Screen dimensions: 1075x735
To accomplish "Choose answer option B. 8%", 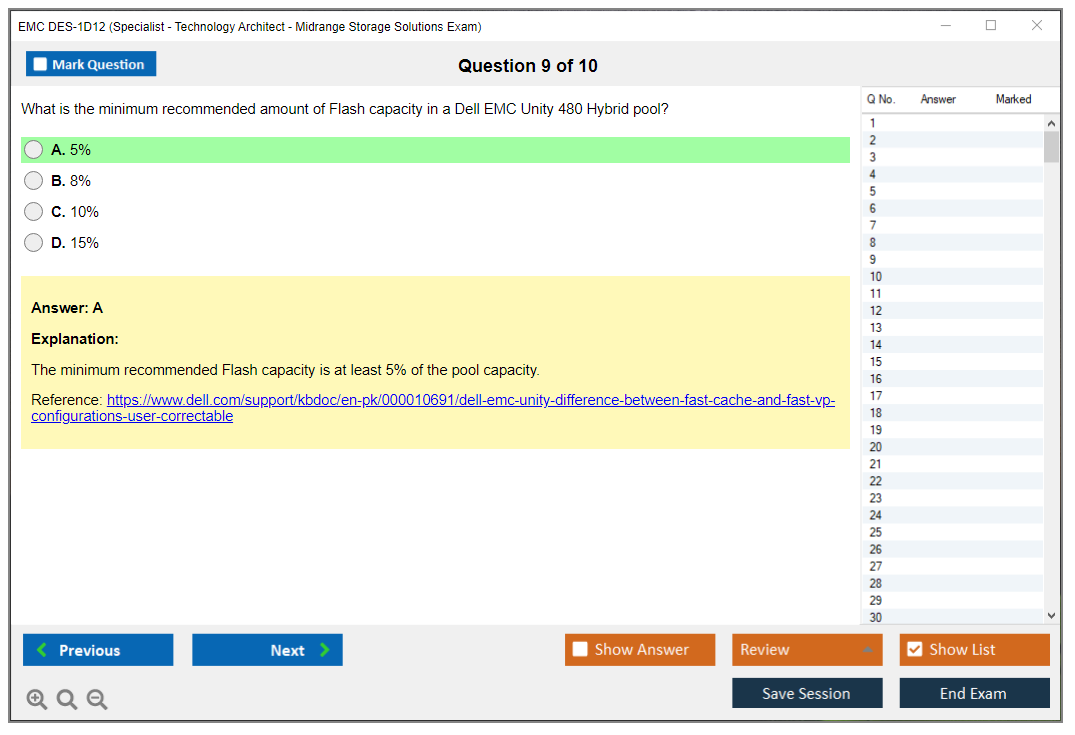I will [34, 181].
